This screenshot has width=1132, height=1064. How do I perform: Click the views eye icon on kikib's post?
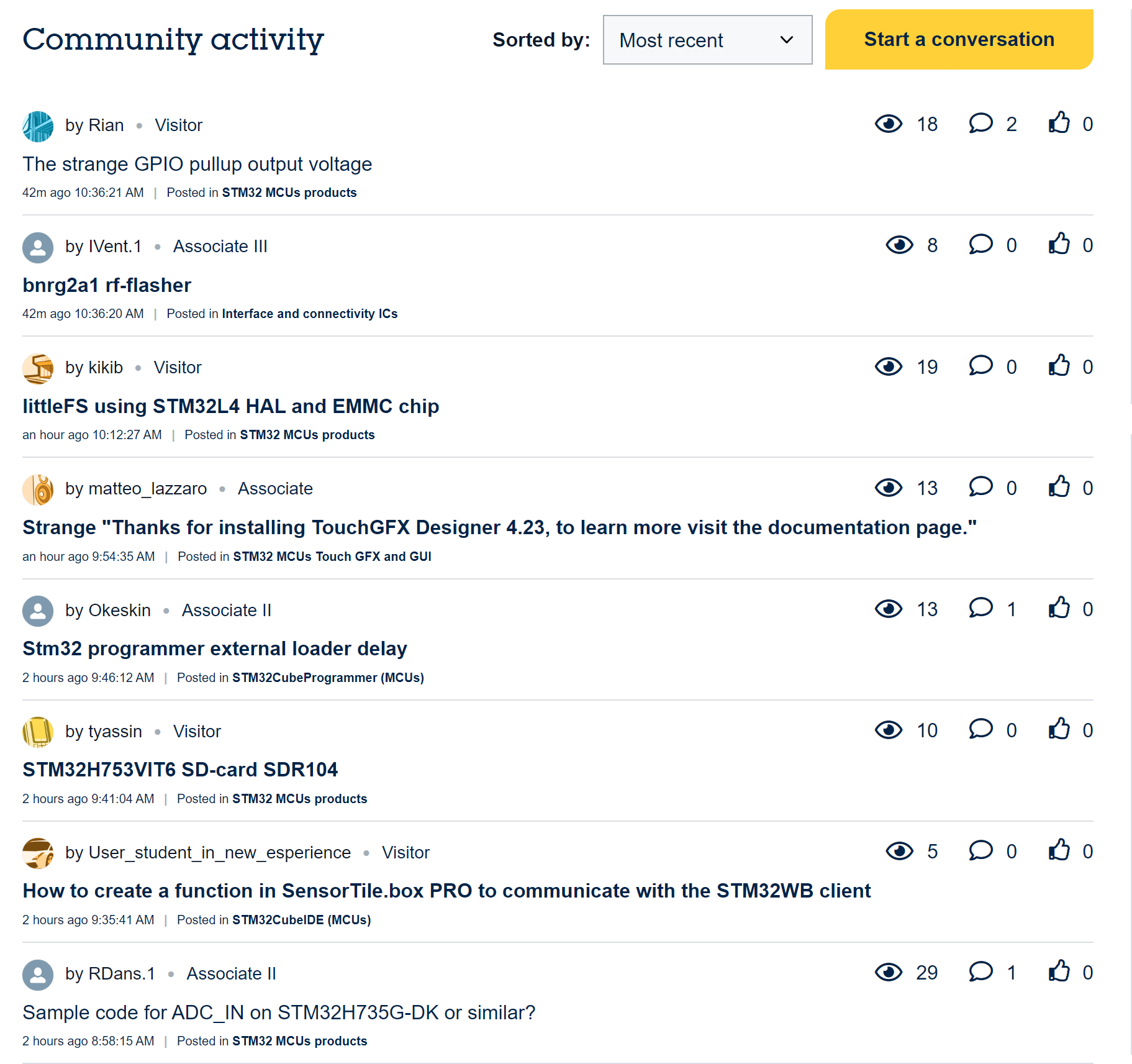(889, 366)
